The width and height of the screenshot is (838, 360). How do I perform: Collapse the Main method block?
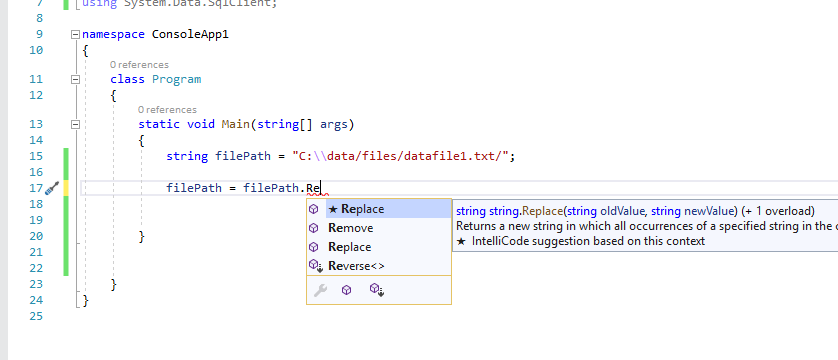coord(75,124)
